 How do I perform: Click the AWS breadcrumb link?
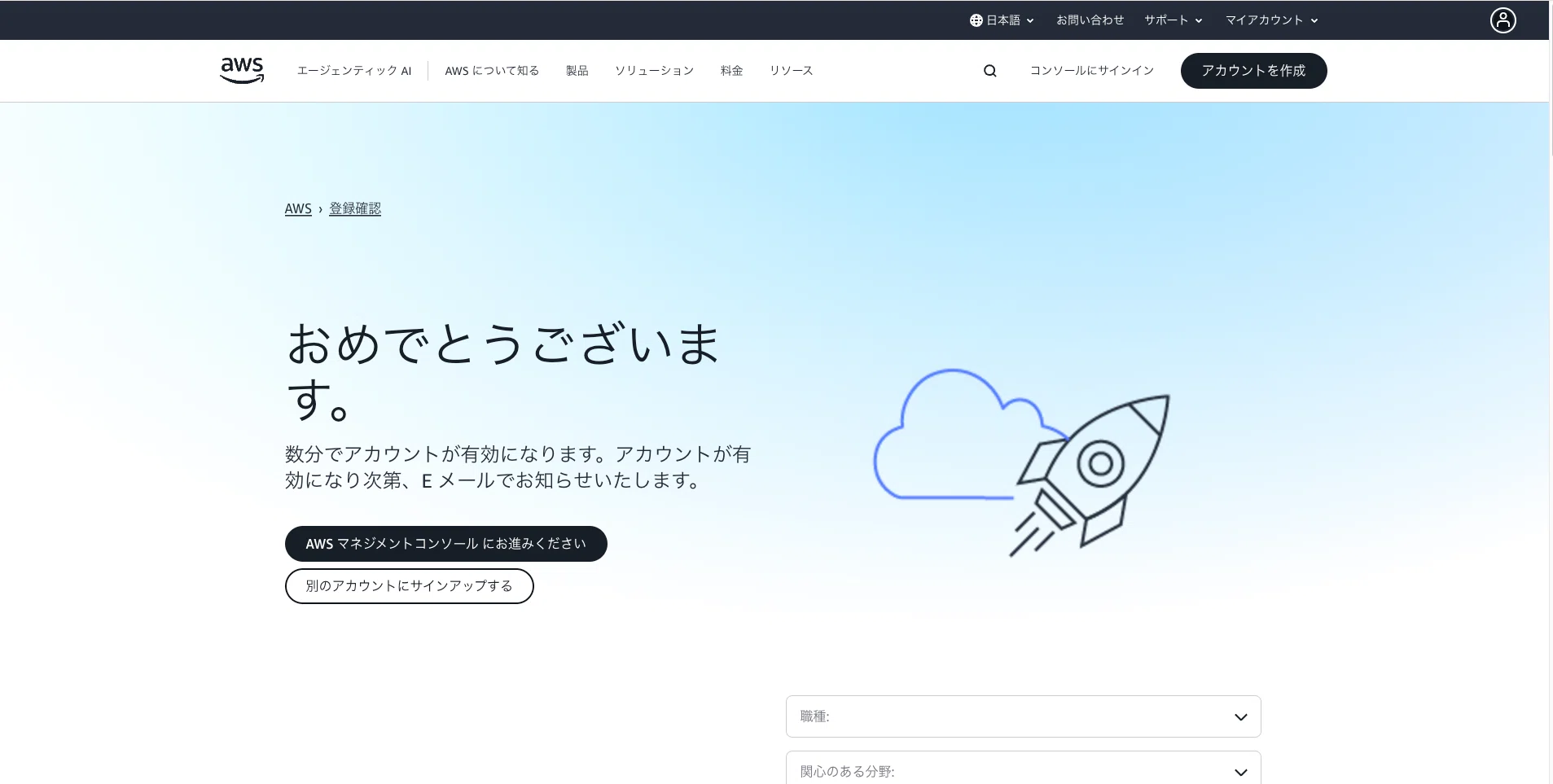click(x=298, y=208)
